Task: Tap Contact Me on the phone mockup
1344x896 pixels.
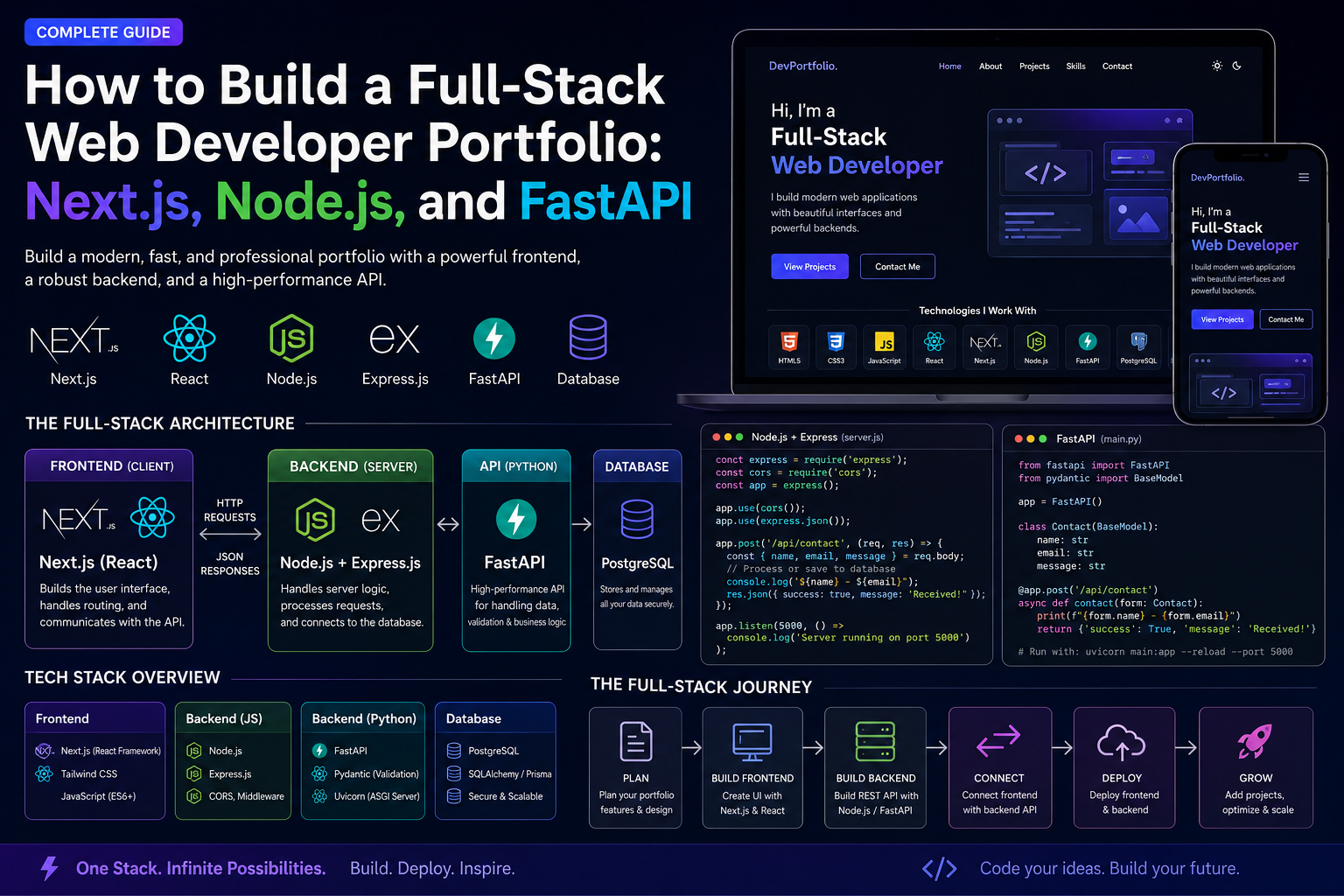Action: point(1286,319)
